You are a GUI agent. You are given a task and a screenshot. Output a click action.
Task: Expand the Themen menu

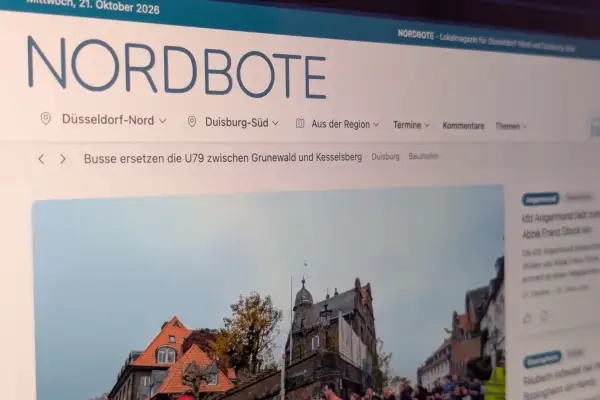pyautogui.click(x=511, y=126)
